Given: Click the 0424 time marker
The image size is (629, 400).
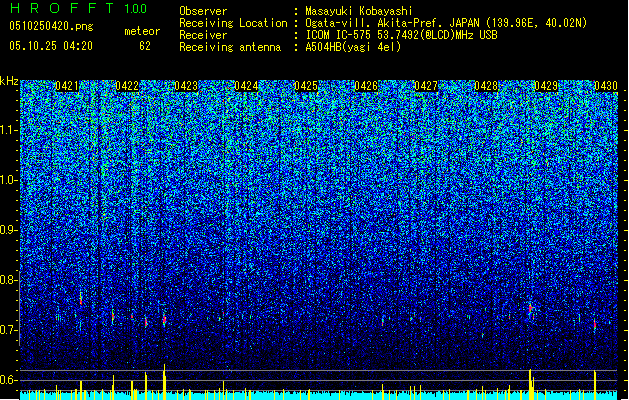Looking at the screenshot, I should point(246,86).
